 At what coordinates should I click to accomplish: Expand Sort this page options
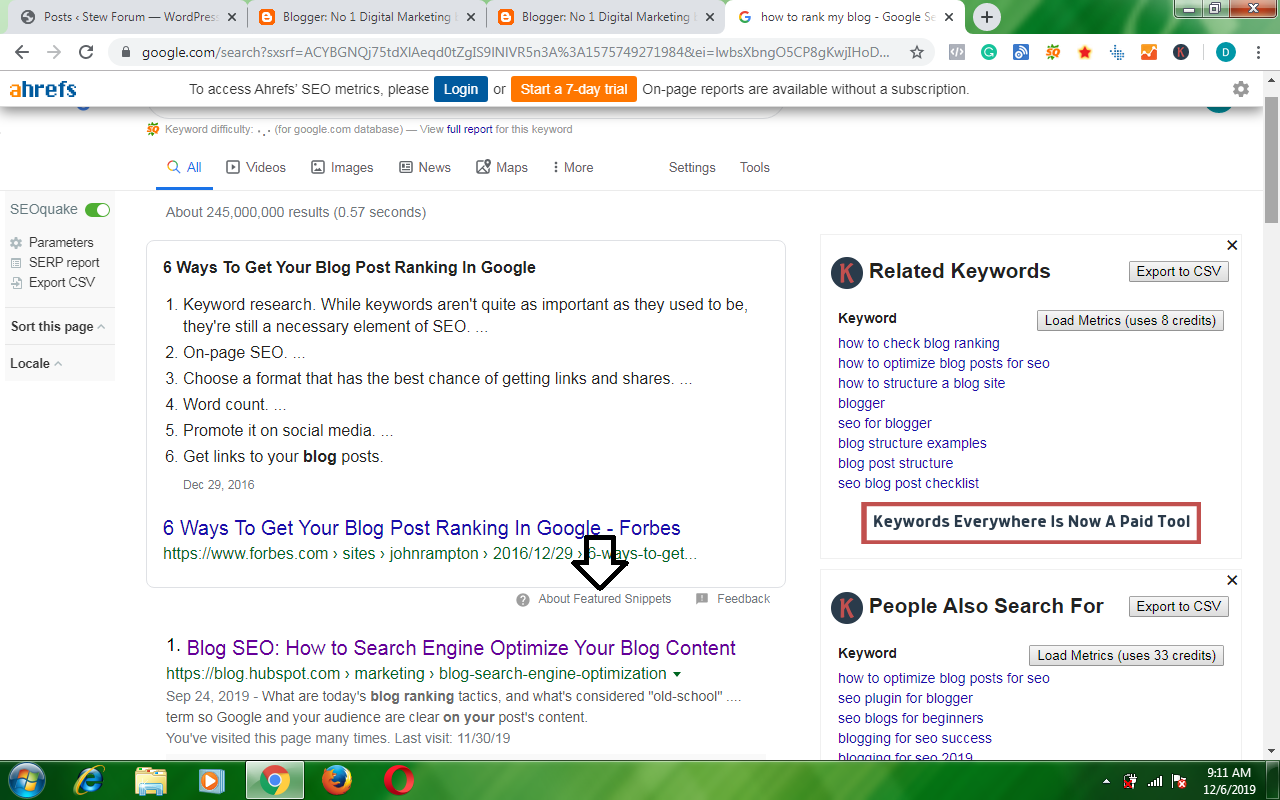pyautogui.click(x=58, y=326)
